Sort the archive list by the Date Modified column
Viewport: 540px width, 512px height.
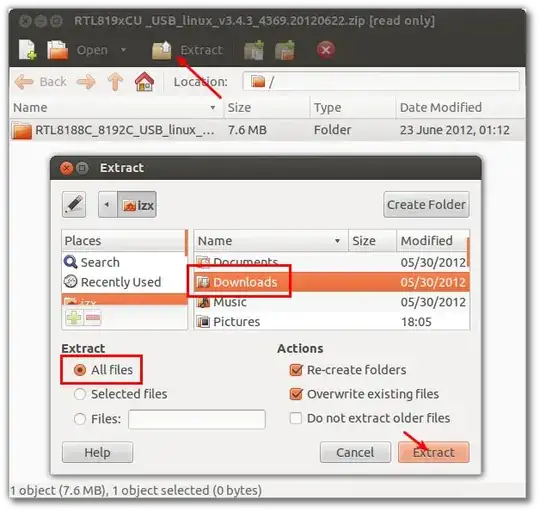(461, 107)
